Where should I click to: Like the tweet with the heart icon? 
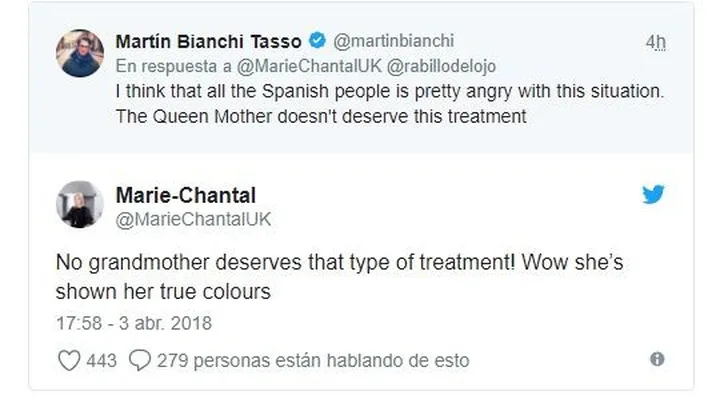(x=69, y=360)
